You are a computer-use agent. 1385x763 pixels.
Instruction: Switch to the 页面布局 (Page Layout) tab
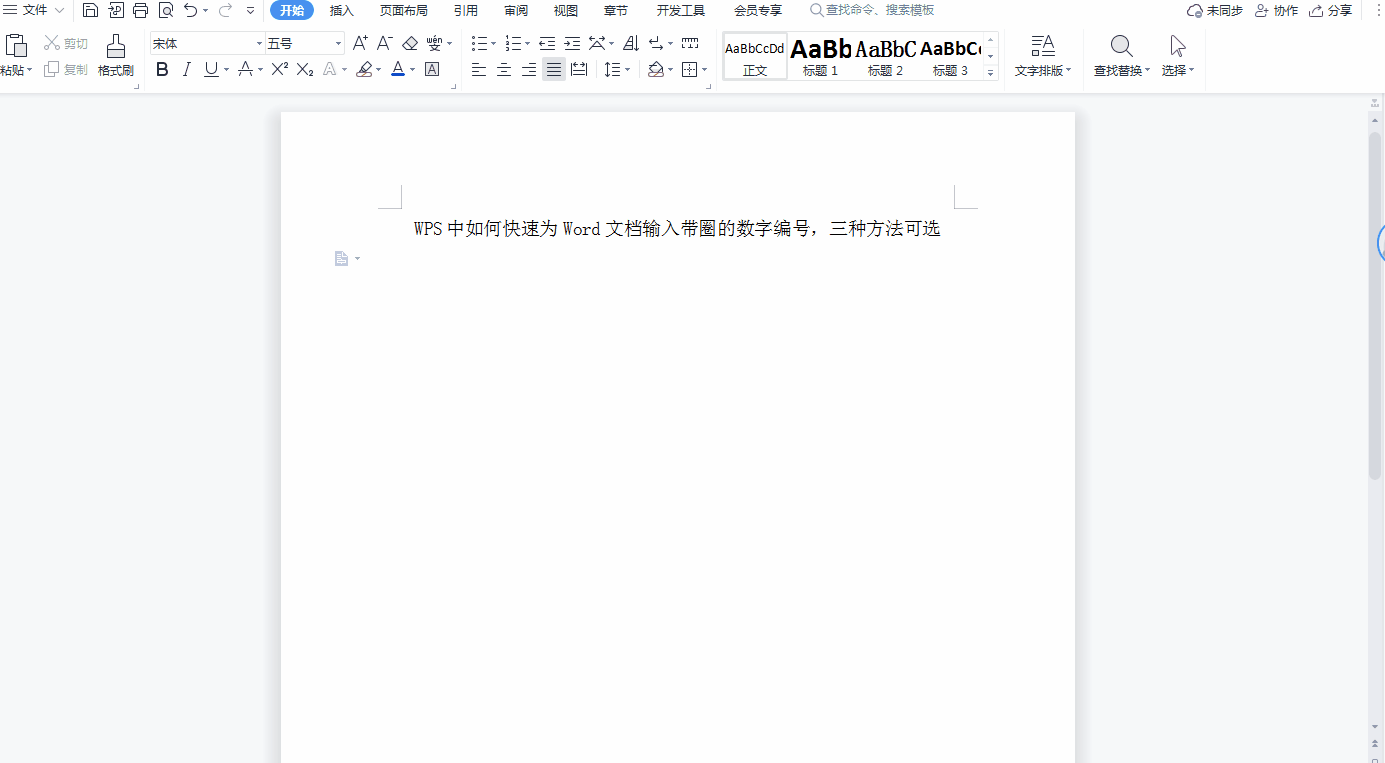point(404,11)
